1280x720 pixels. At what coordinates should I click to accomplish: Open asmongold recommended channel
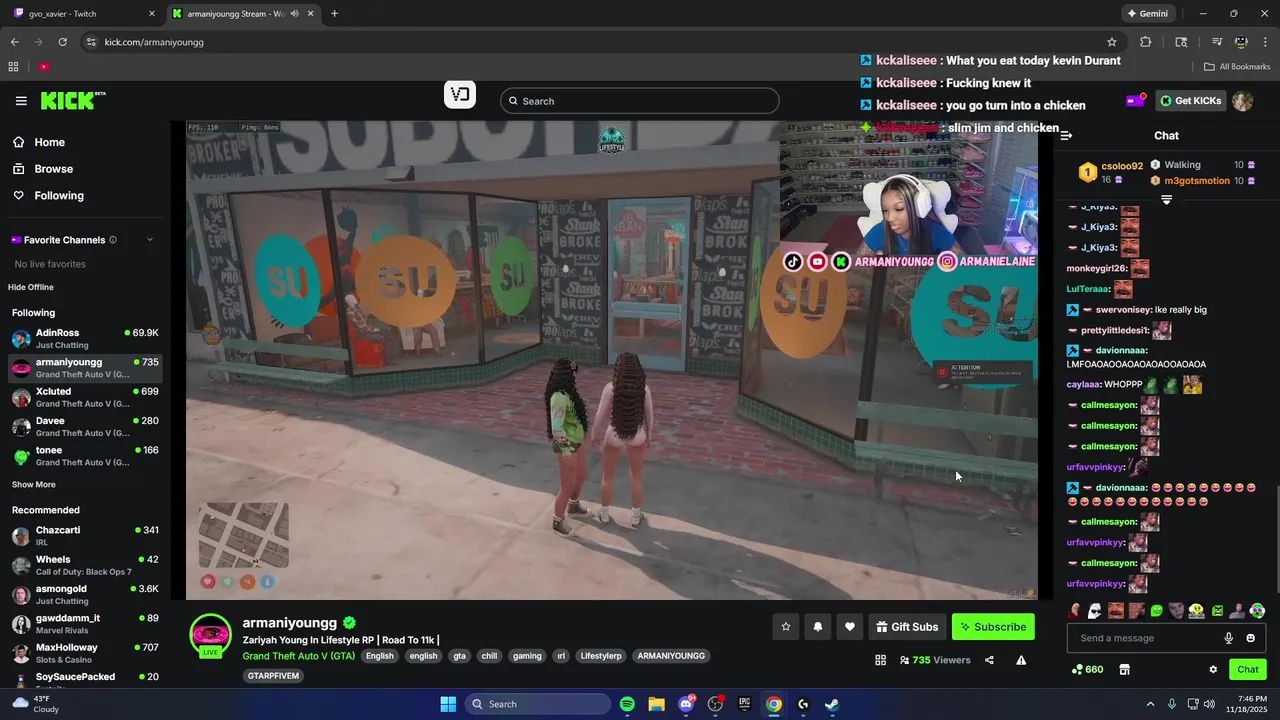(85, 594)
